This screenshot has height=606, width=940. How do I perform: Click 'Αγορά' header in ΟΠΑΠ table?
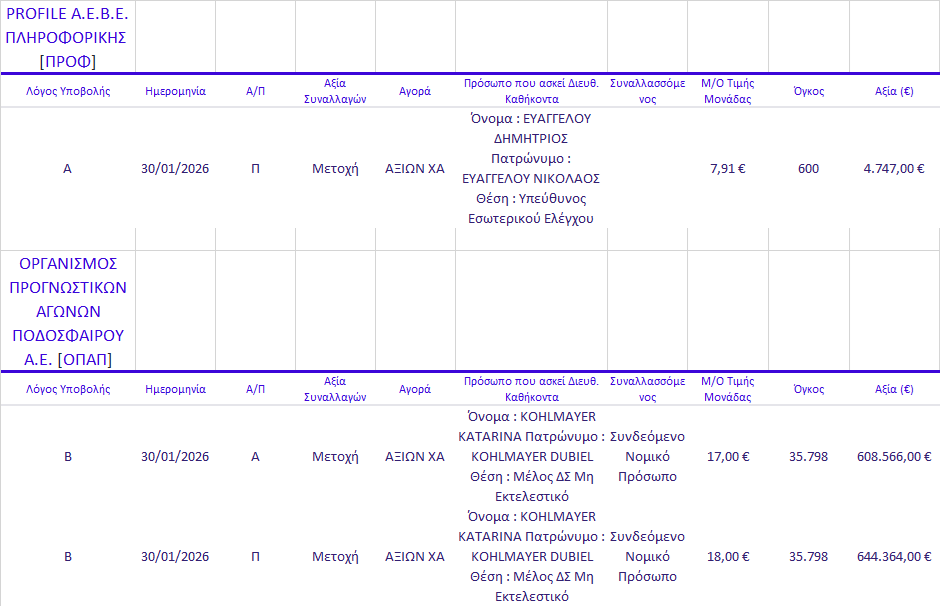tap(415, 389)
